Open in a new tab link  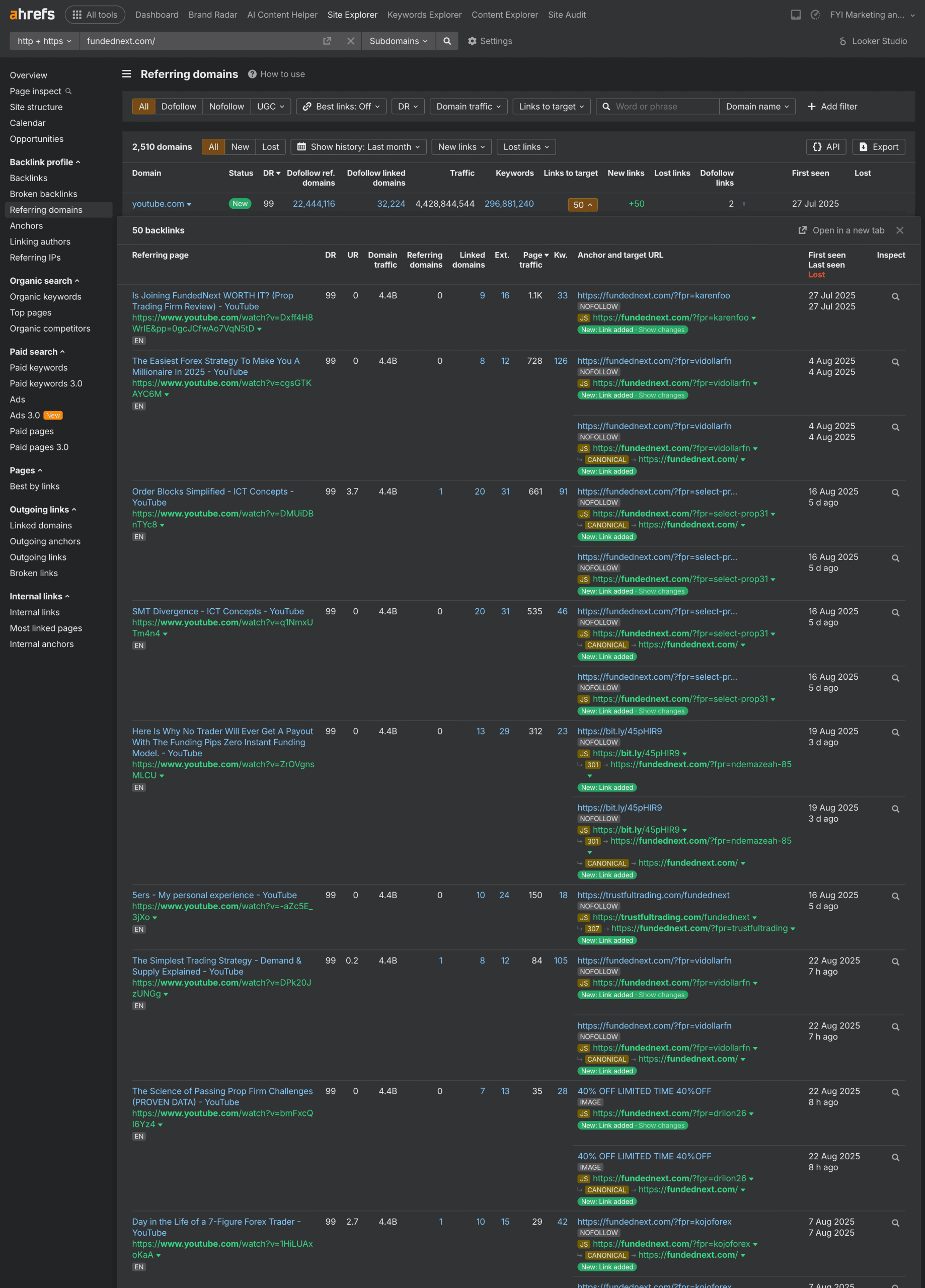[841, 230]
